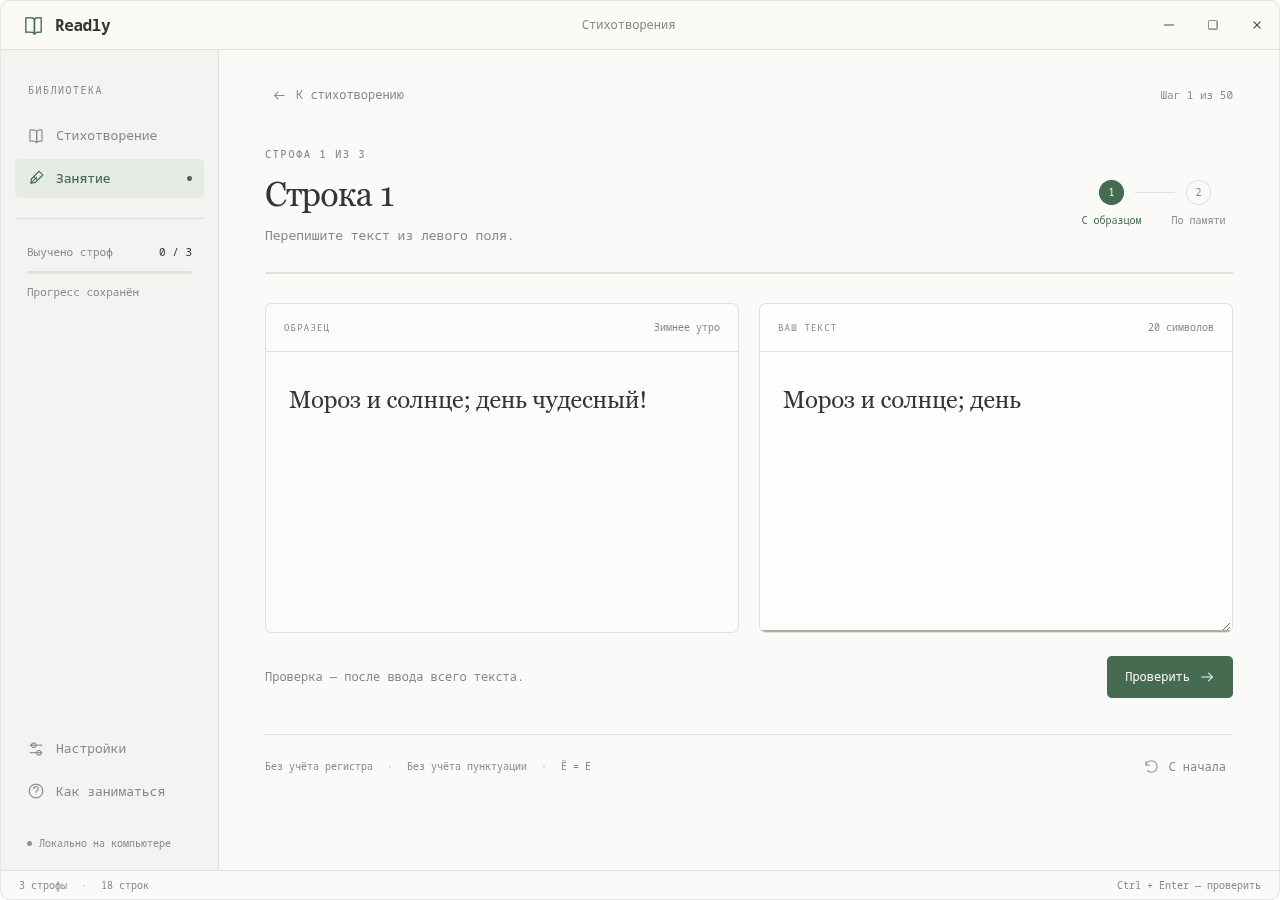Click the Readly app name text

click(x=83, y=26)
